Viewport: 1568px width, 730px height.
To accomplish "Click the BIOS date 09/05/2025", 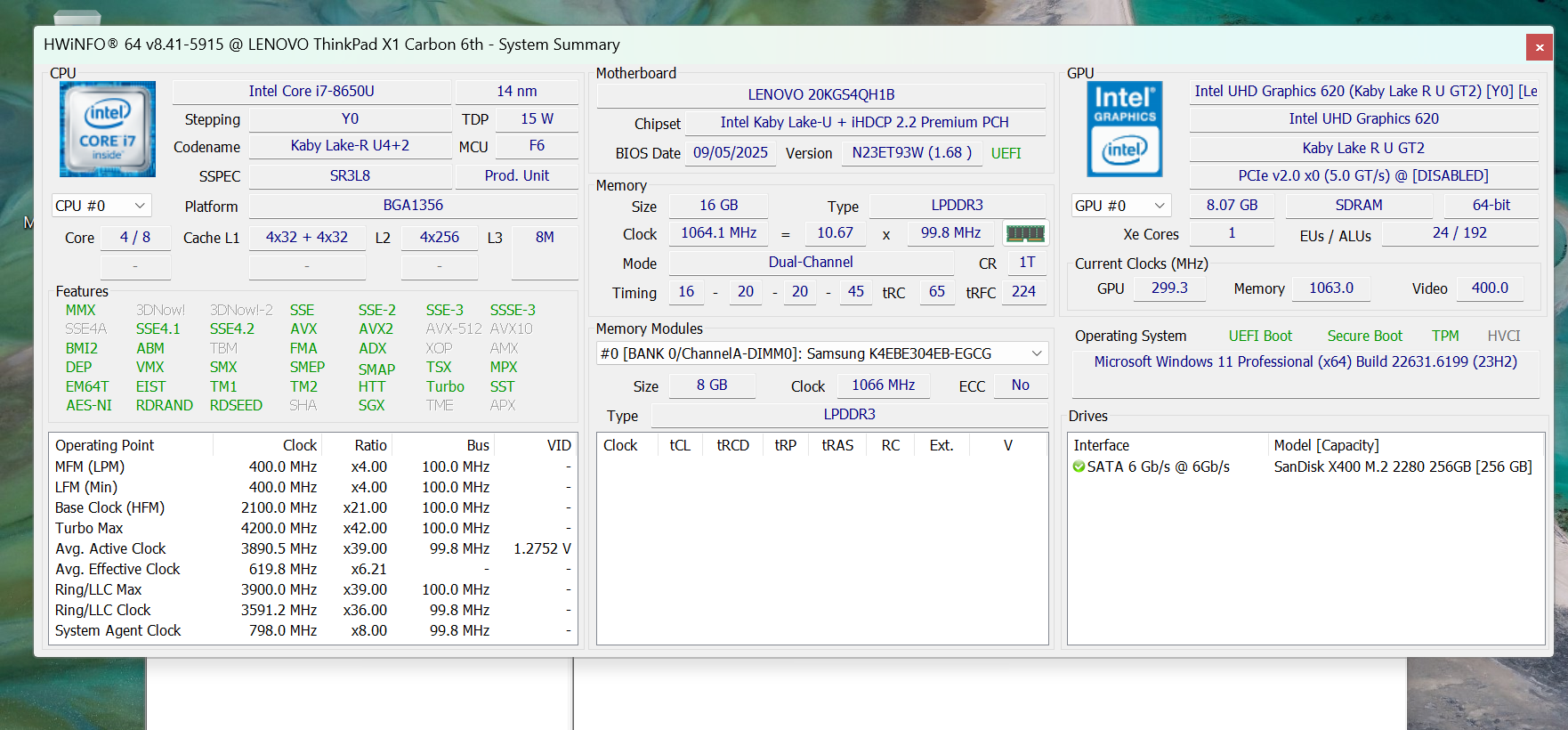I will [x=731, y=152].
